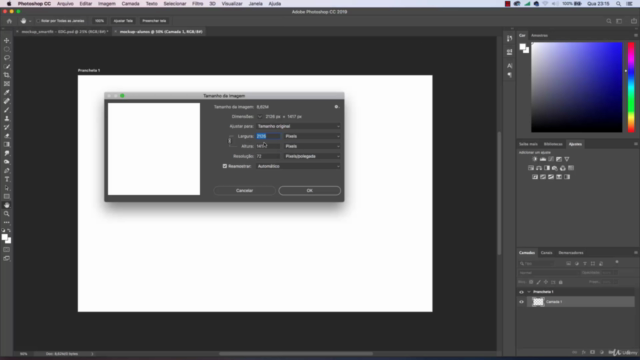Click Cancelar in the dialog
The image size is (640, 360).
[244, 191]
